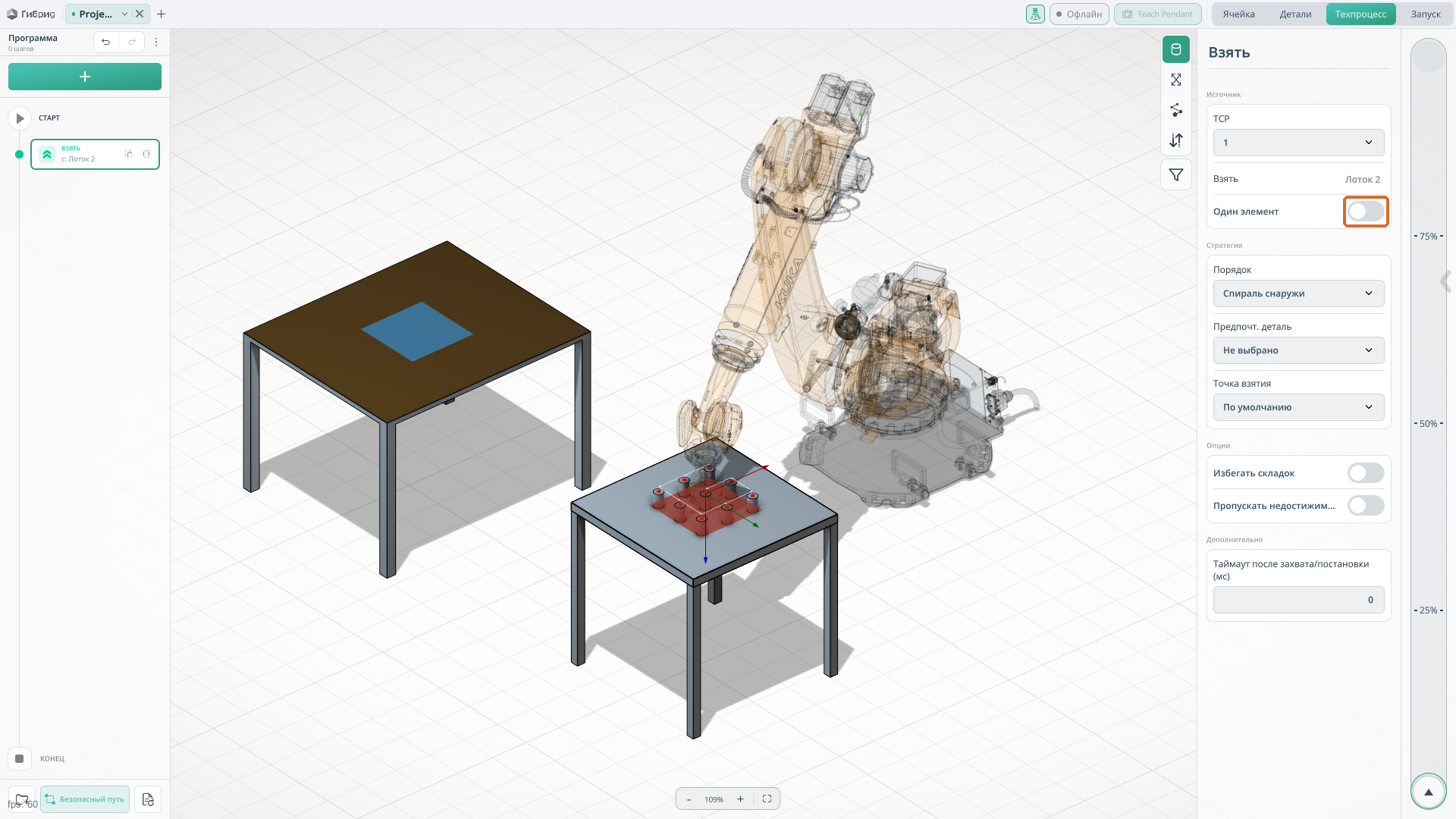This screenshot has height=819, width=1456.
Task: Open the Teach Pendant
Action: click(1158, 14)
